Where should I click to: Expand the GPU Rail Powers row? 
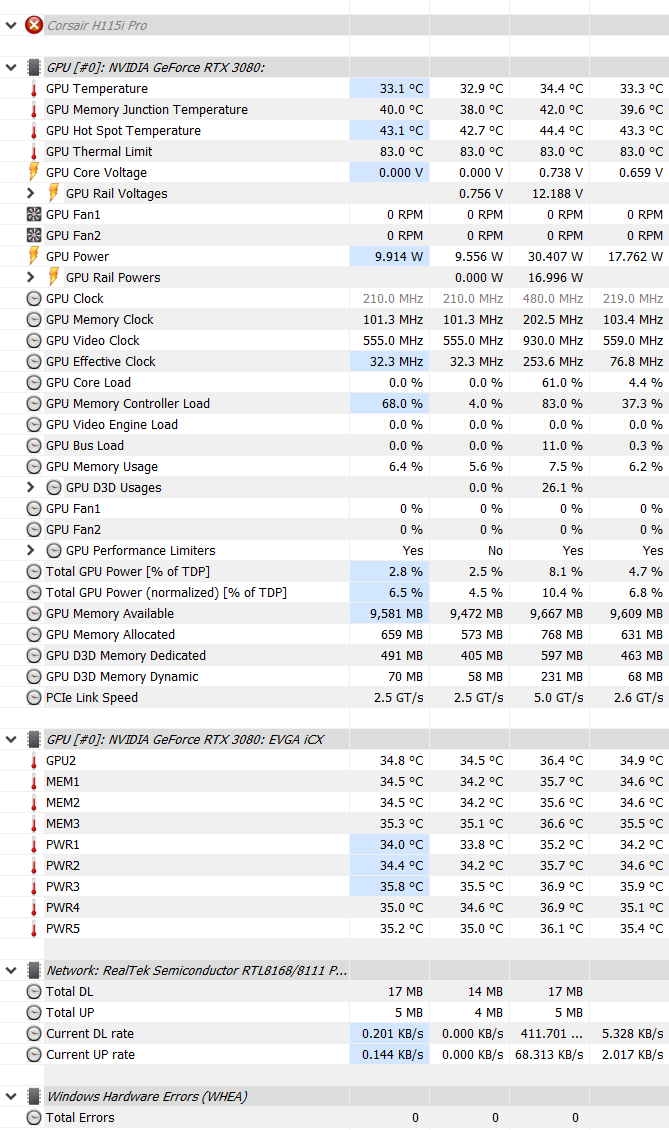(x=30, y=277)
